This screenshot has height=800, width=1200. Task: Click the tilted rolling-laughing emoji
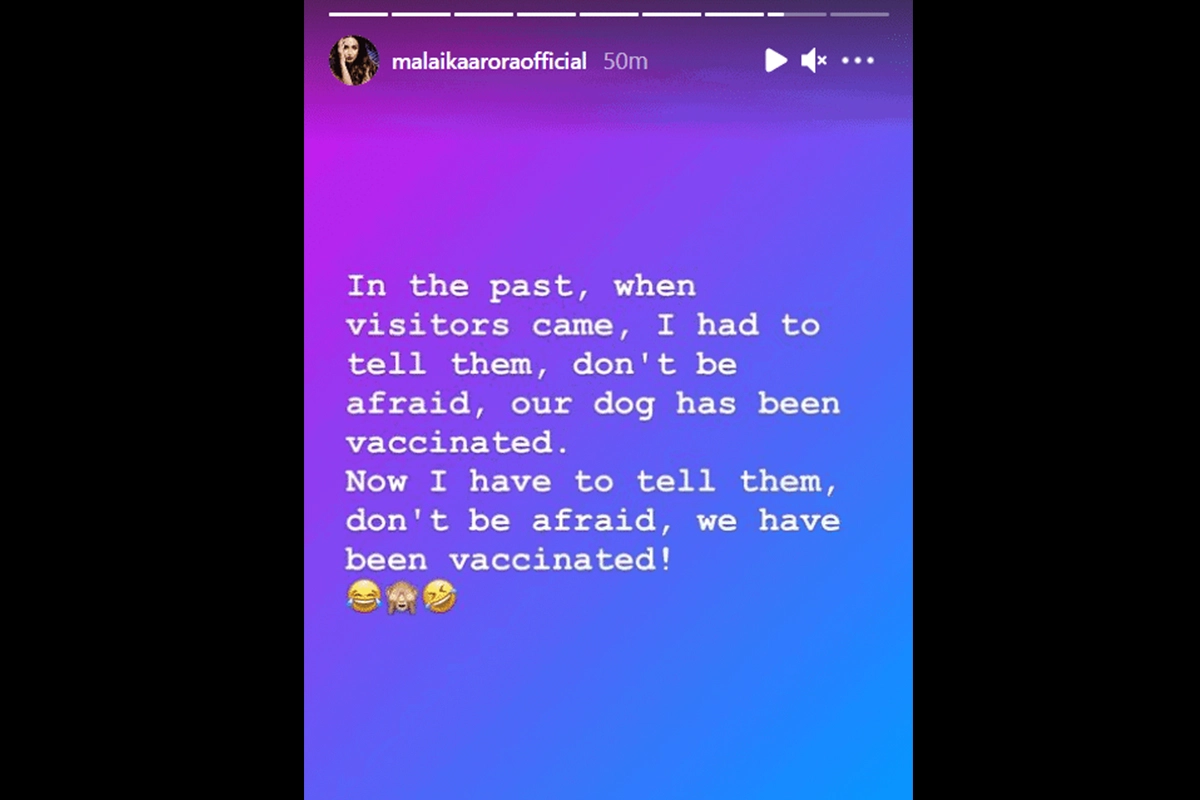click(x=440, y=597)
